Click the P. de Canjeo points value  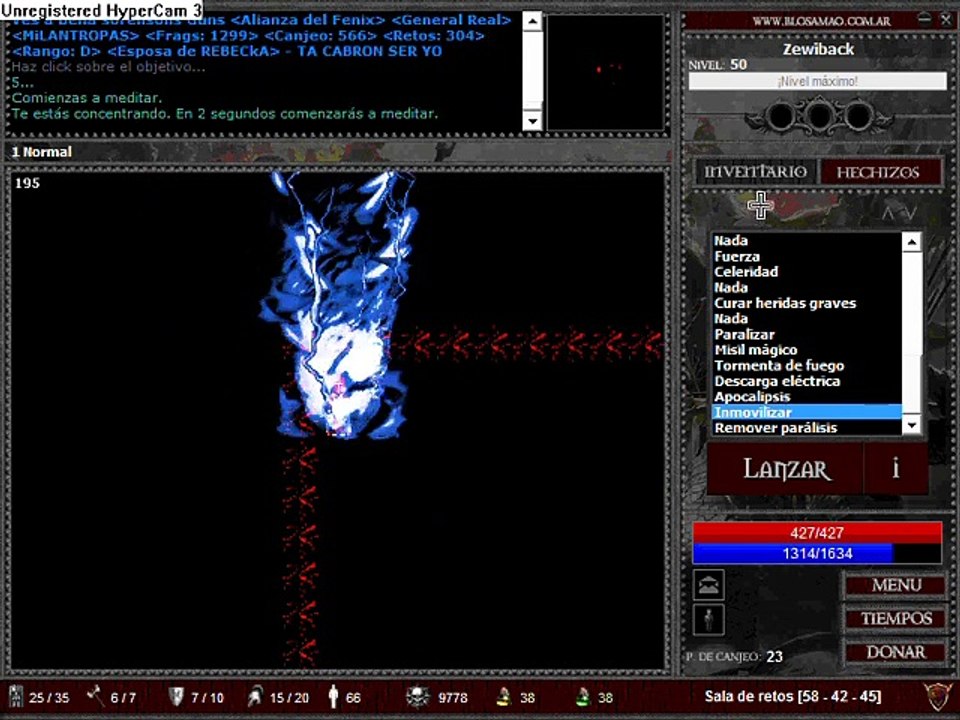(774, 656)
